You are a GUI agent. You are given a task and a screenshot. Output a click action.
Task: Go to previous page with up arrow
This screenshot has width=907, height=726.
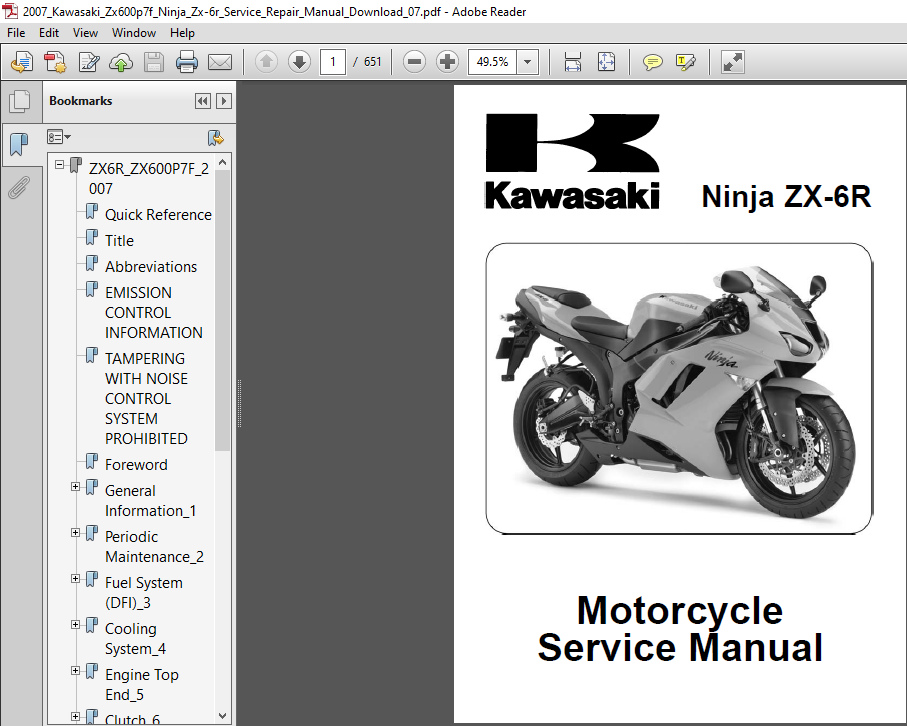coord(266,61)
